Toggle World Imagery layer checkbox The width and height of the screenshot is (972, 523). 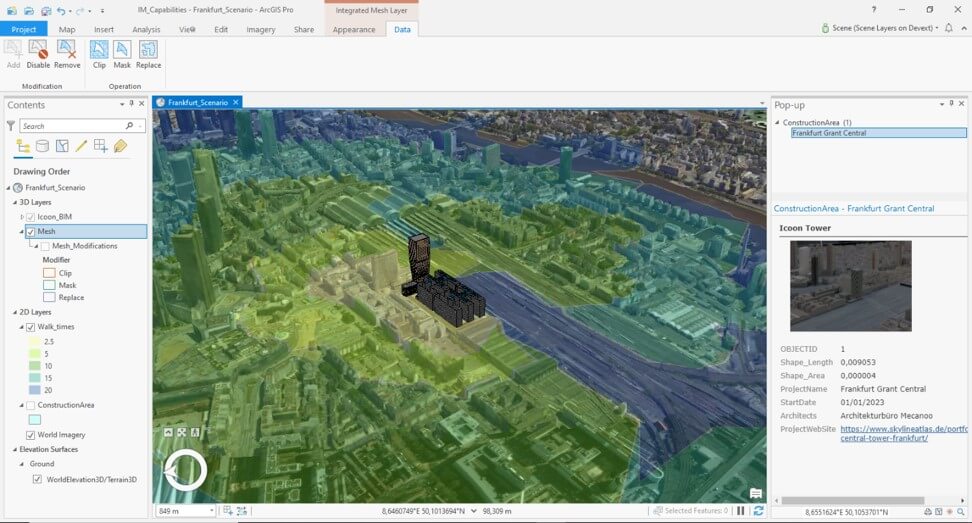[30, 434]
